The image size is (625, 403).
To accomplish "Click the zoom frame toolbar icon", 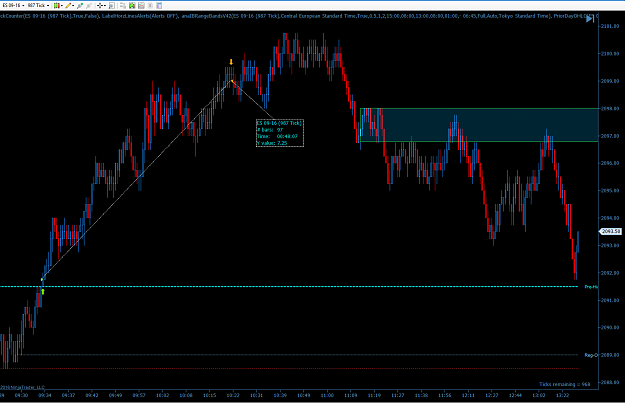I will coord(112,6).
